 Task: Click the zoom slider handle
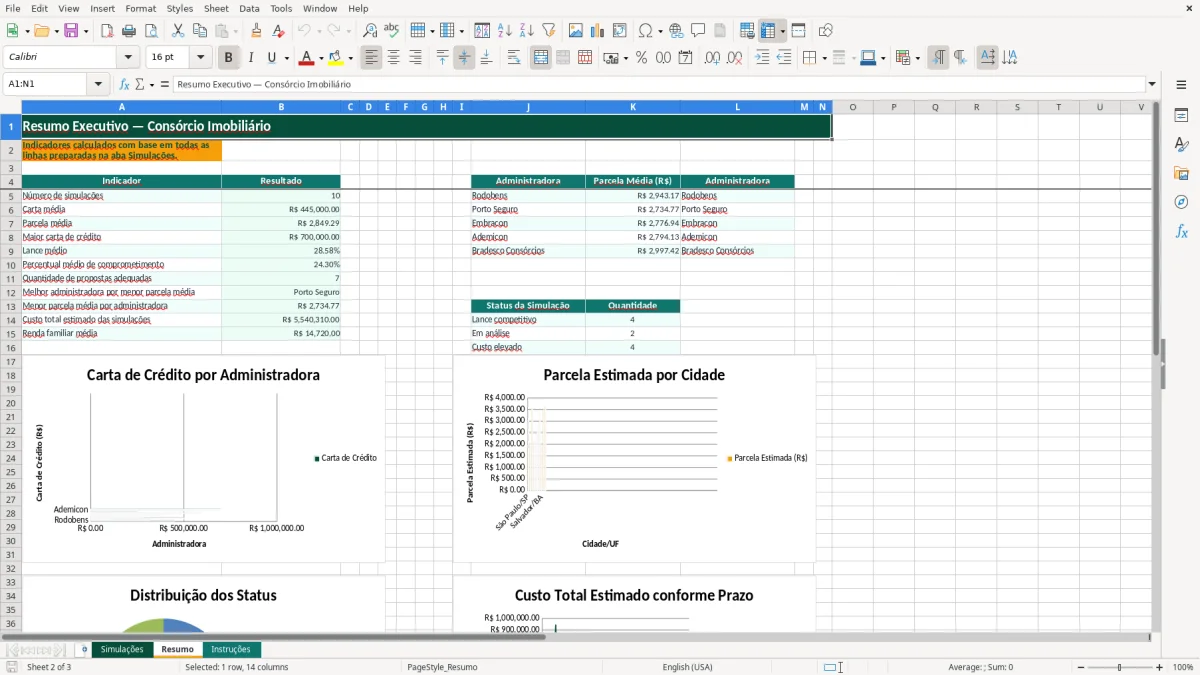click(x=1119, y=667)
